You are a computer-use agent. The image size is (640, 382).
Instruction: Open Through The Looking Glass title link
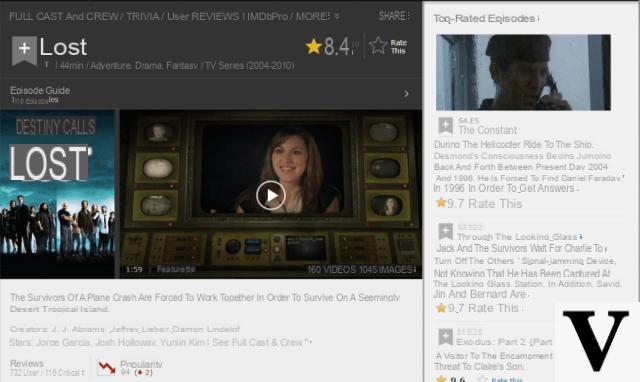[517, 237]
